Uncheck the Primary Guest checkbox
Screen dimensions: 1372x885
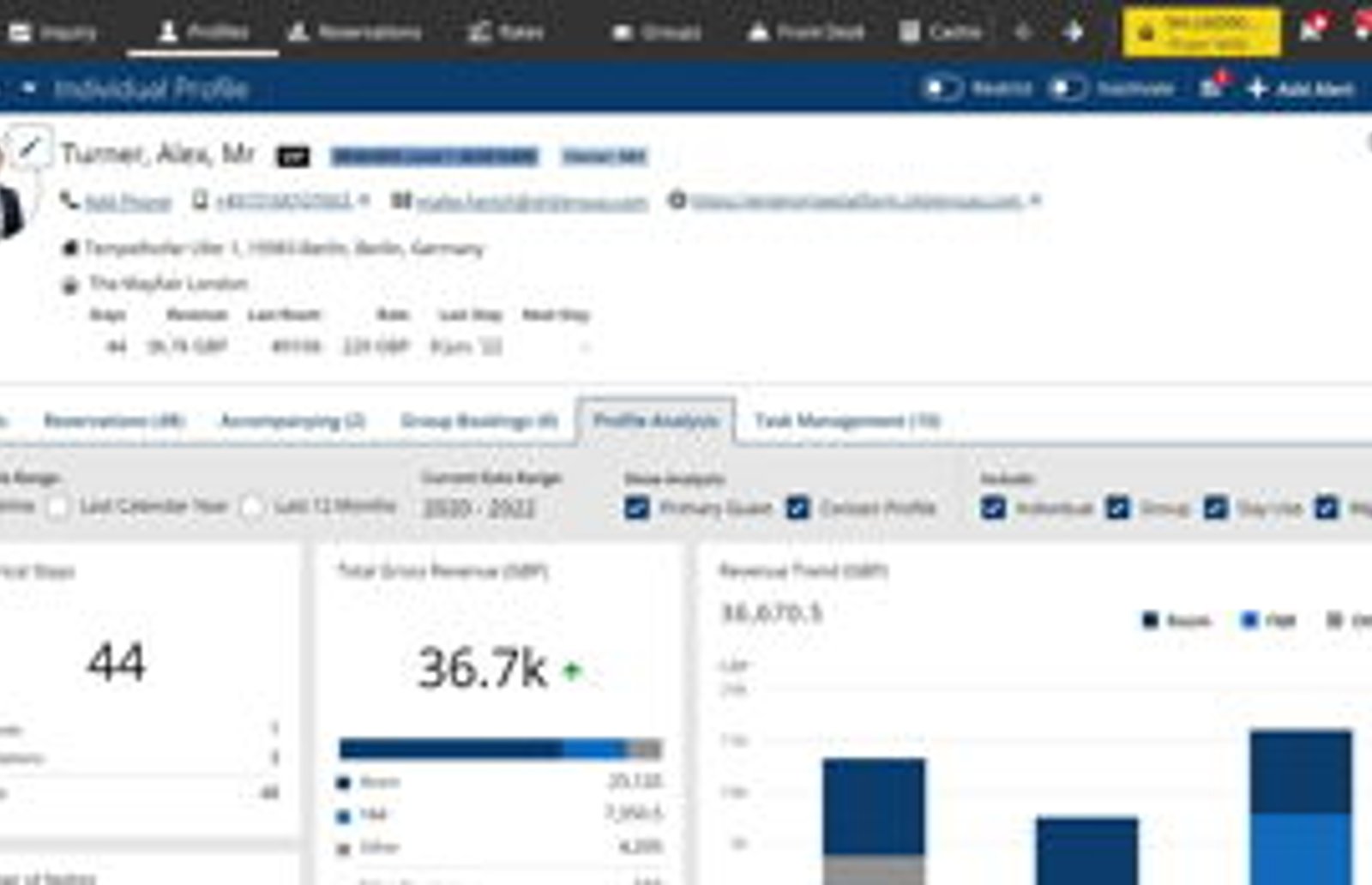637,508
